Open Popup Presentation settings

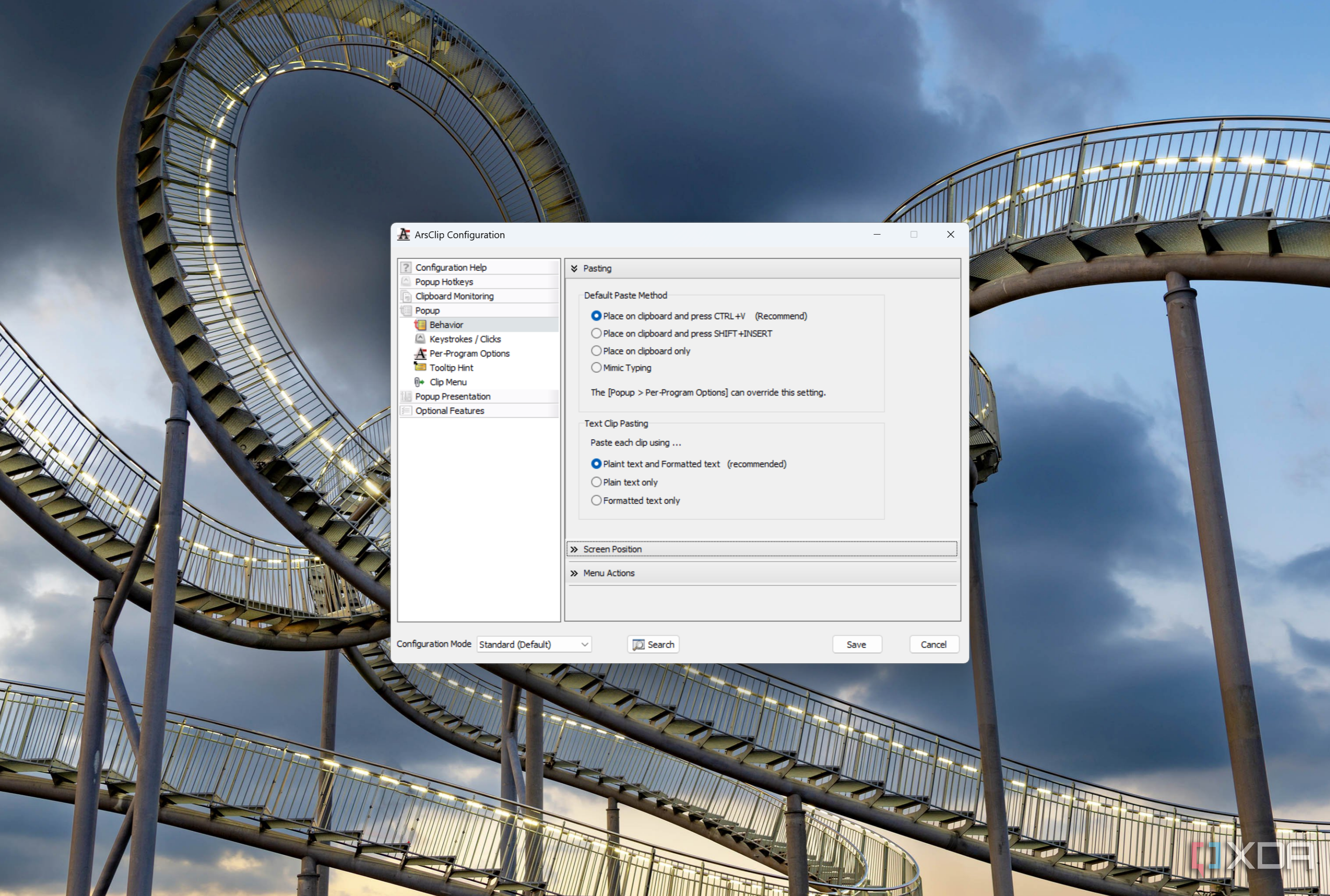(453, 396)
